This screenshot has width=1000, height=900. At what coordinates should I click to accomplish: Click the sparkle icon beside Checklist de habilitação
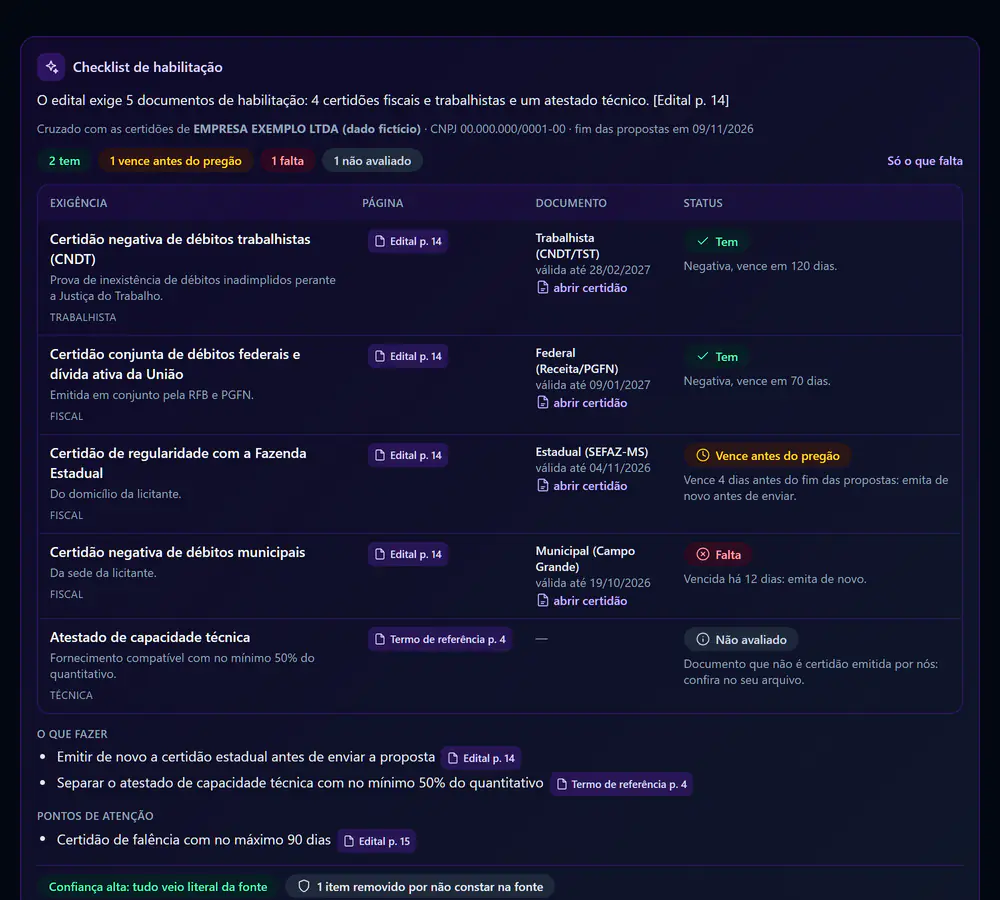coord(51,67)
